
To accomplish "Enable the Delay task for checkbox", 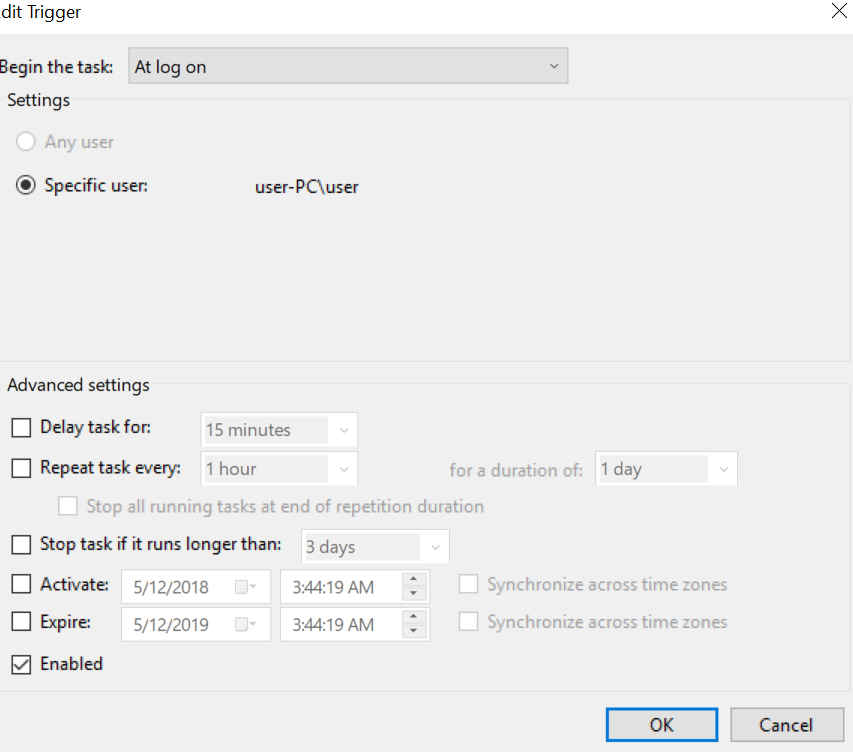I will click(21, 427).
